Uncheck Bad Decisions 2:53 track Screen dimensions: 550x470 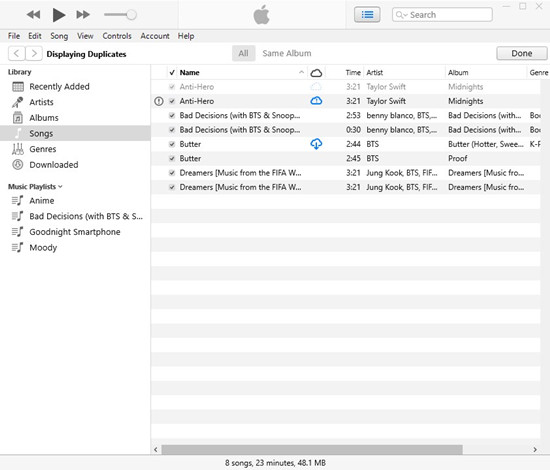click(x=172, y=115)
